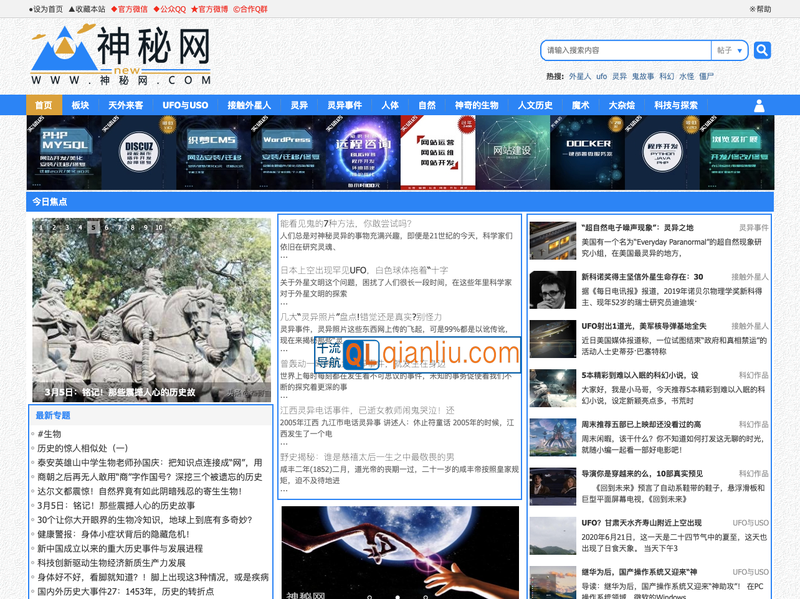Image resolution: width=800 pixels, height=599 pixels.
Task: Open the PHP MySQL banner tile
Action: pos(64,152)
